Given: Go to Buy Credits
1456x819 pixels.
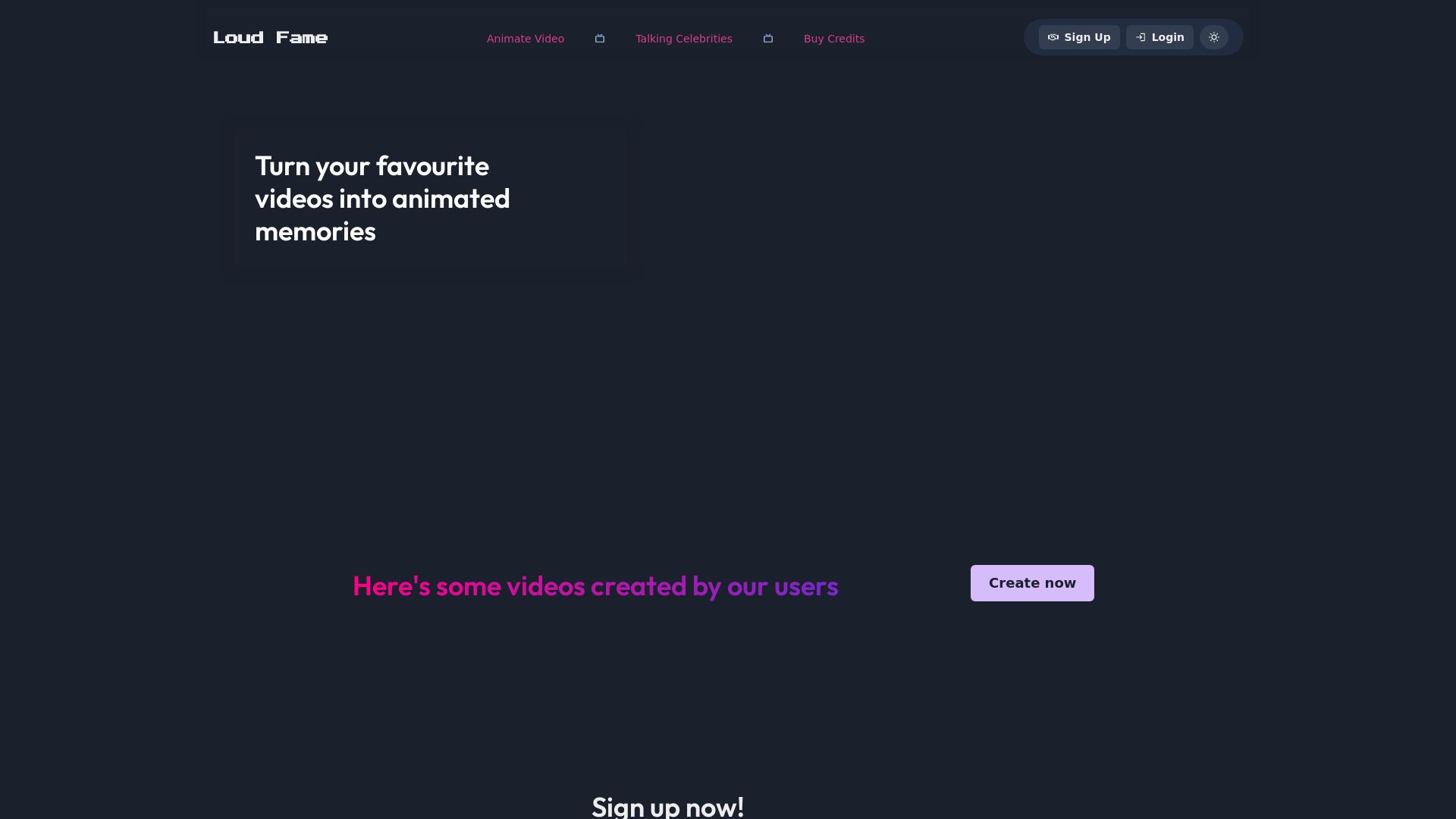Looking at the screenshot, I should pyautogui.click(x=834, y=39).
